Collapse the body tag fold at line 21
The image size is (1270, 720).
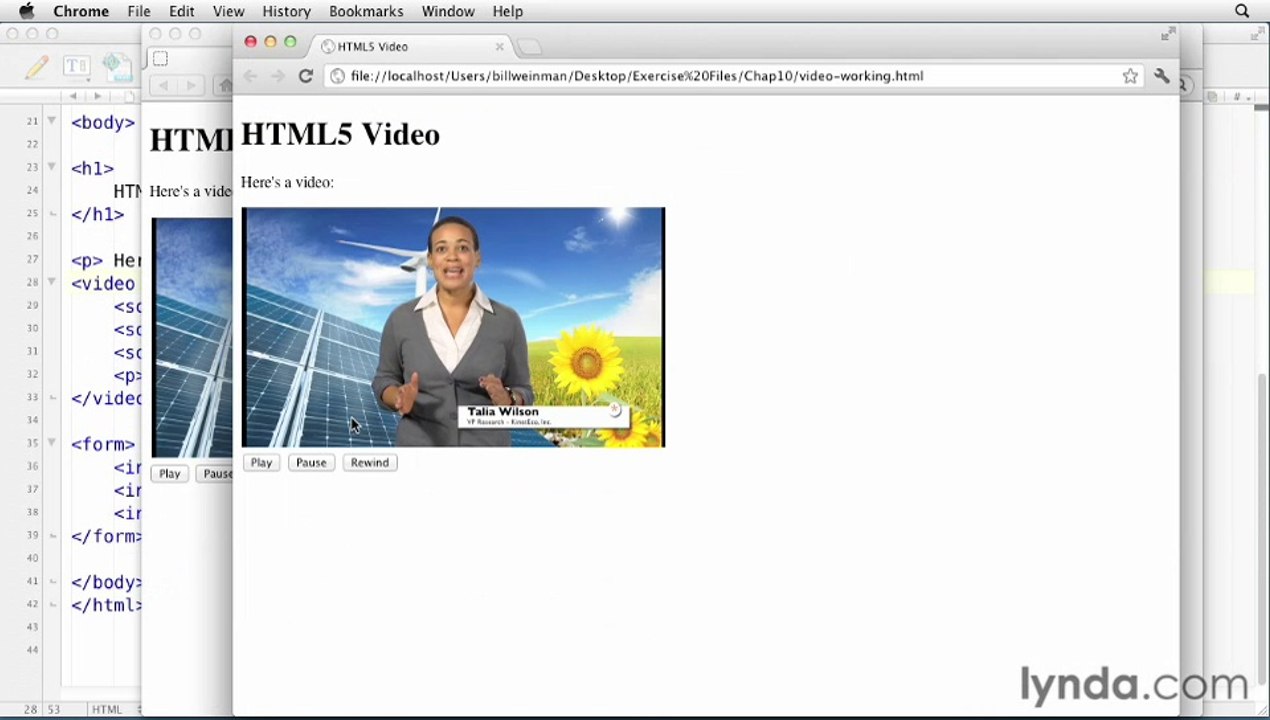click(51, 121)
